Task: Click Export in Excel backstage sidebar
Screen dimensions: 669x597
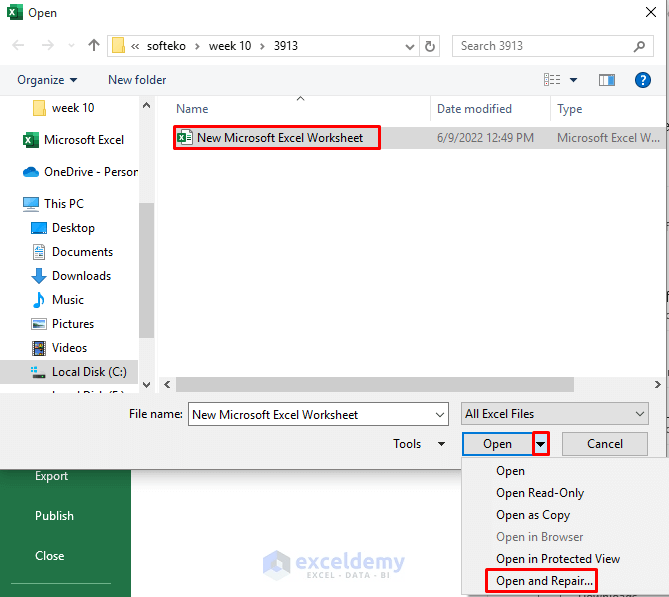Action: tap(51, 476)
